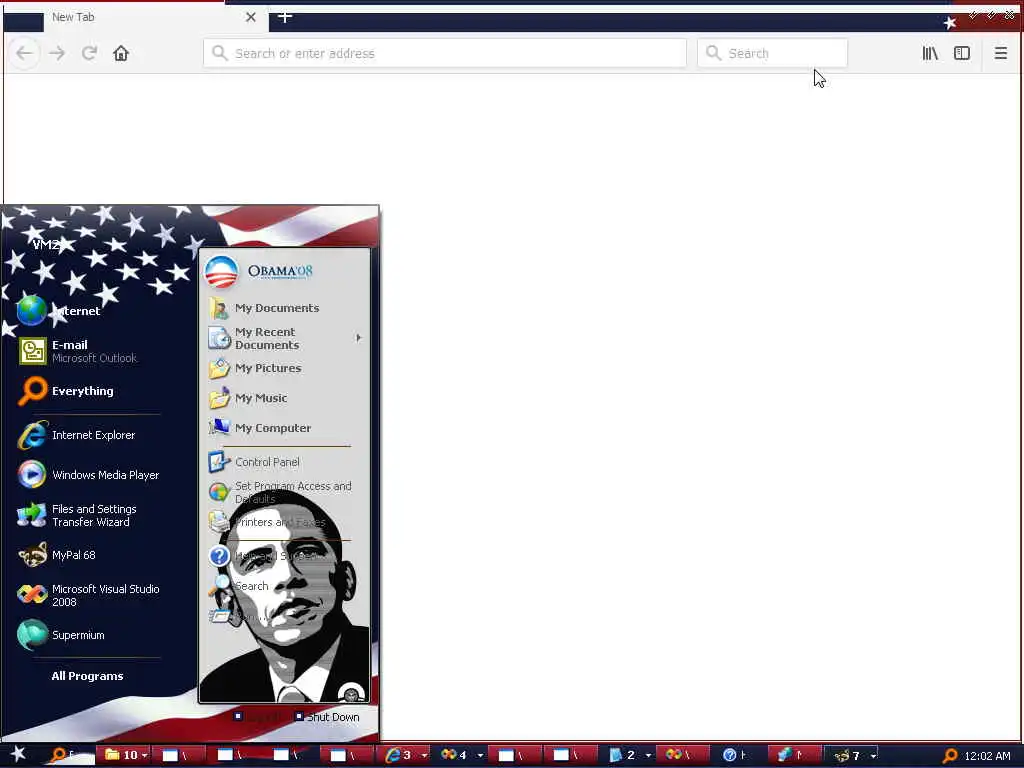Start Windows Media Player
Viewport: 1024px width, 768px height.
[89, 475]
